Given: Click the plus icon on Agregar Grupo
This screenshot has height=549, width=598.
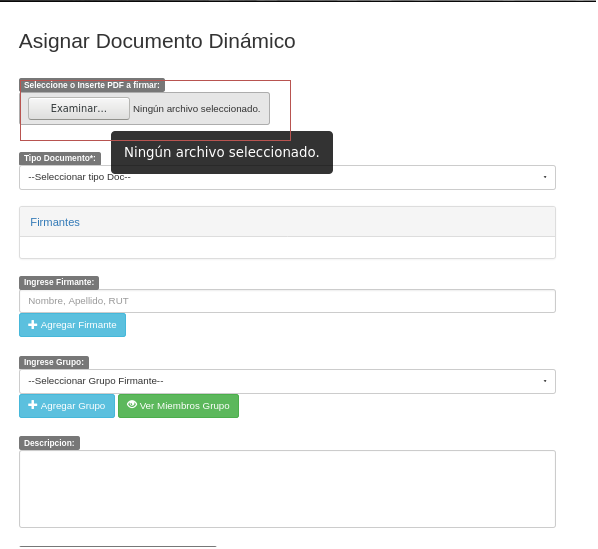Looking at the screenshot, I should click(x=33, y=405).
